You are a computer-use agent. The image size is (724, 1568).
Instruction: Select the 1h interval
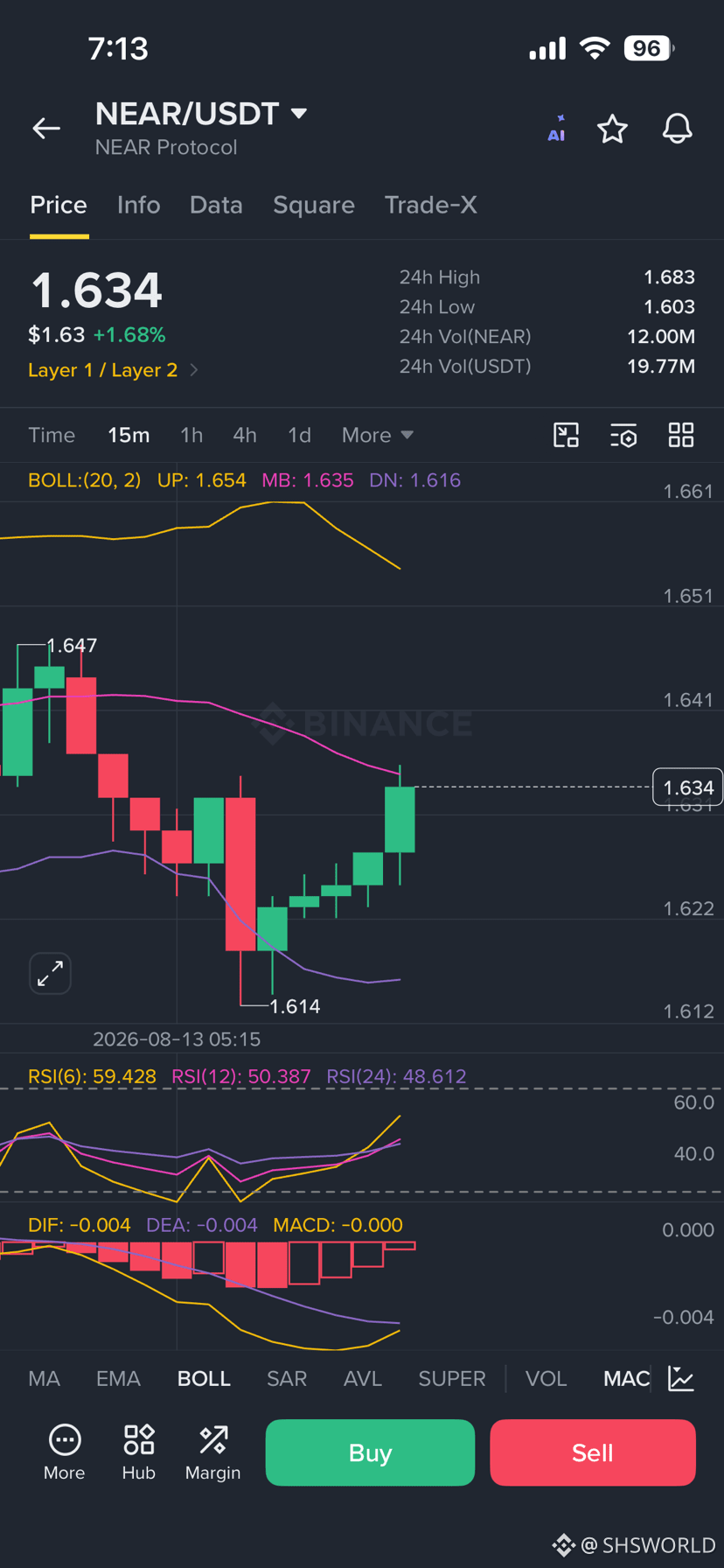pyautogui.click(x=191, y=435)
